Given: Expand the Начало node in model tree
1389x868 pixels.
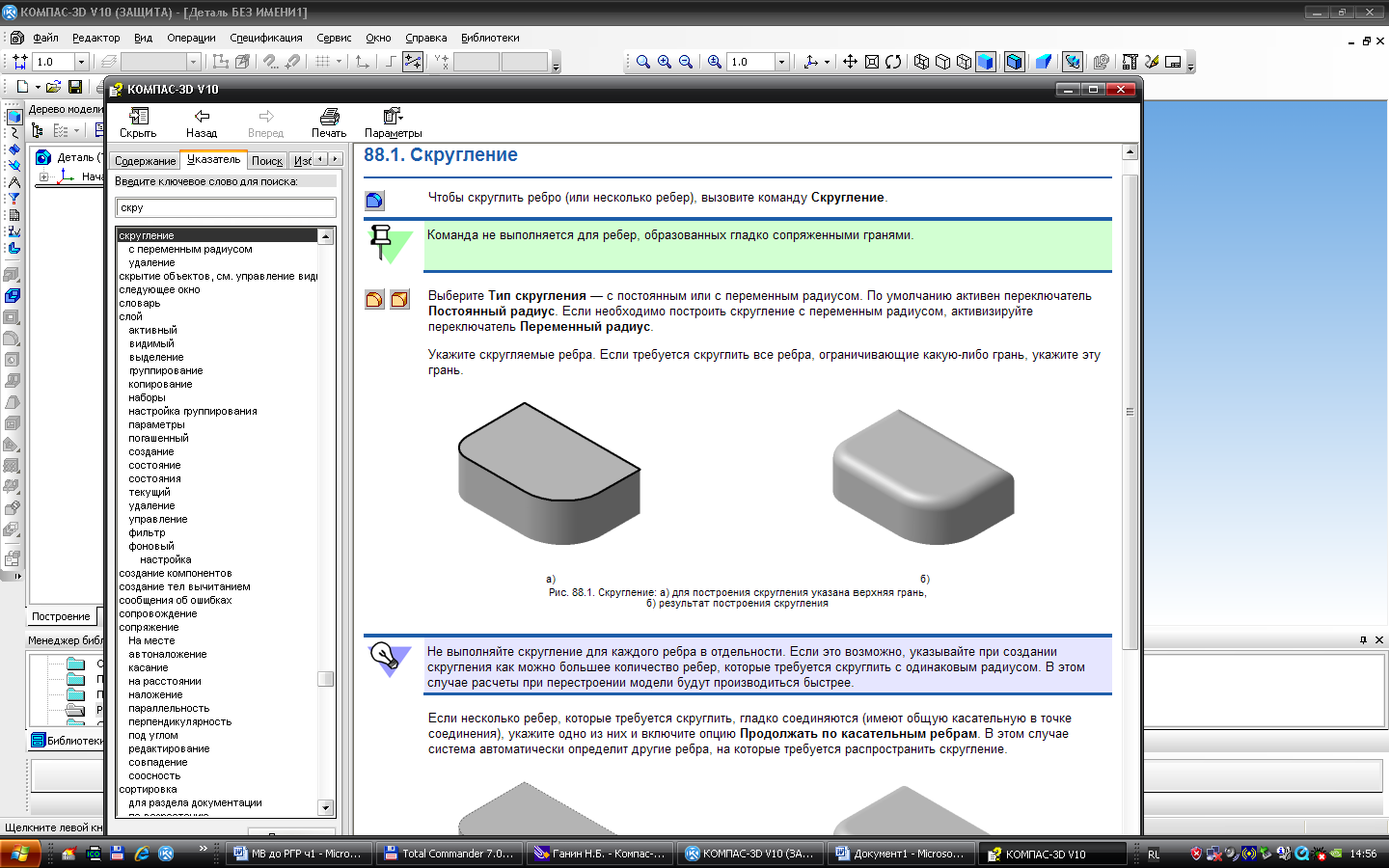Looking at the screenshot, I should click(x=43, y=177).
